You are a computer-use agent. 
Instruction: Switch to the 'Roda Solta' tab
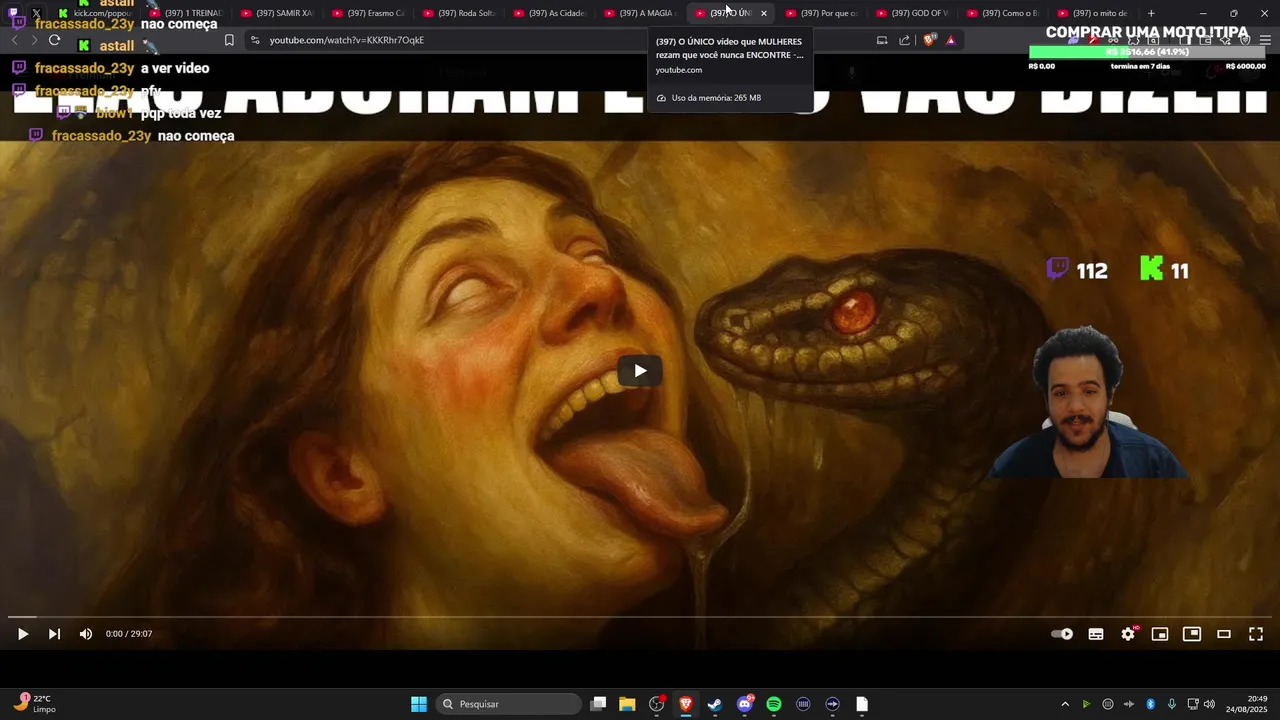tap(459, 13)
